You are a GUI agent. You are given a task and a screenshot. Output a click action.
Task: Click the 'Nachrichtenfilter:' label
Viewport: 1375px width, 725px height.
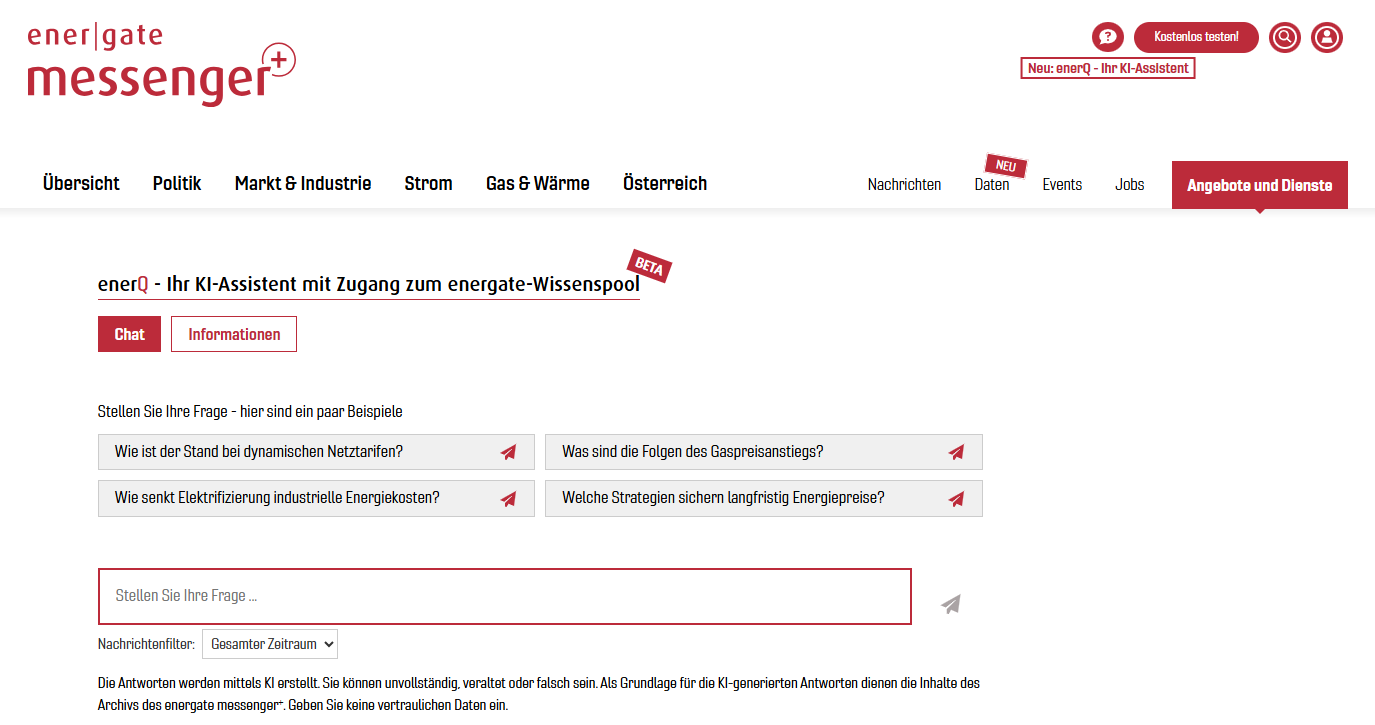(146, 645)
